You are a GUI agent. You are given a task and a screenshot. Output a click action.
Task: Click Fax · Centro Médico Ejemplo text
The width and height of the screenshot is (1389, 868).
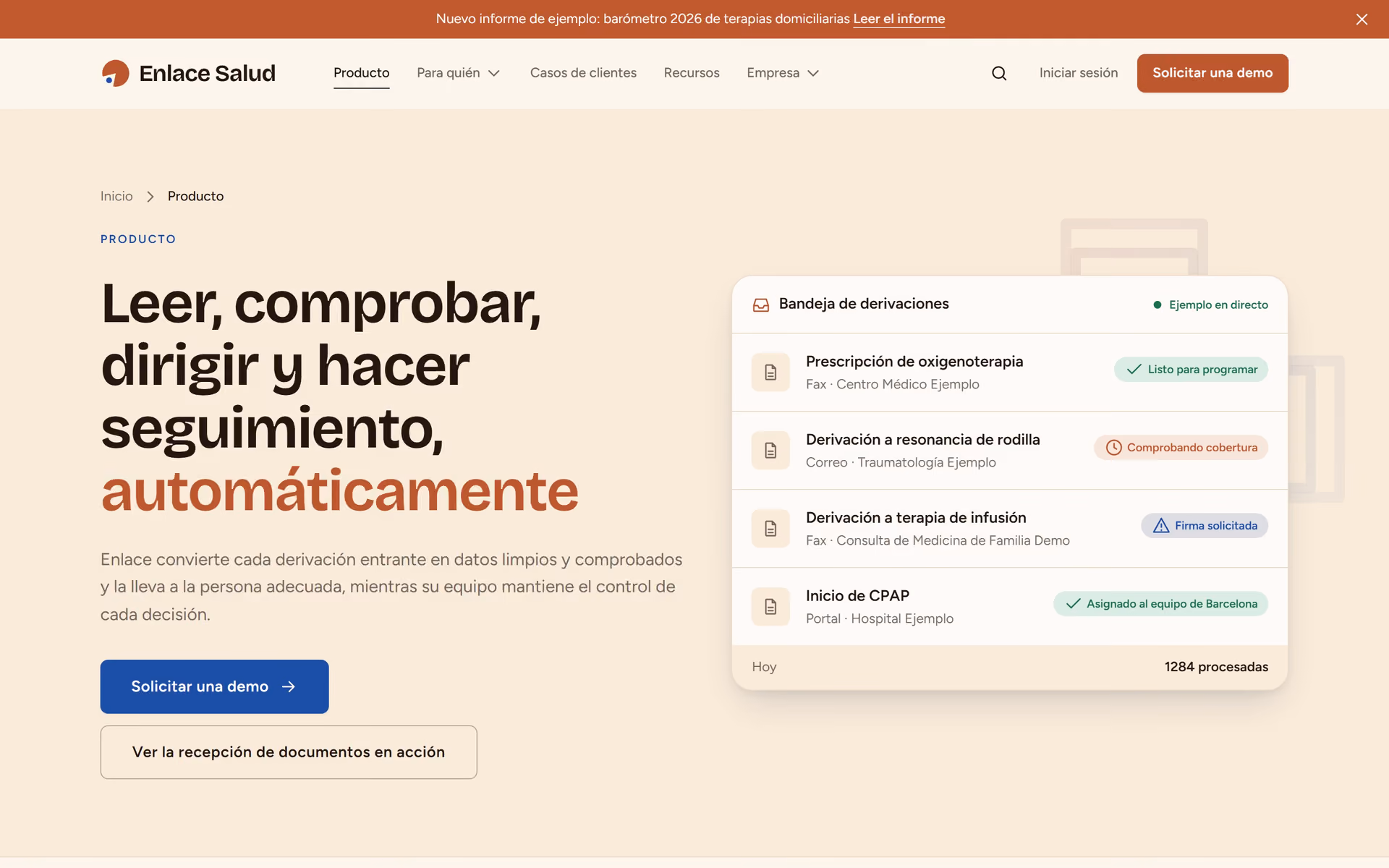coord(893,385)
